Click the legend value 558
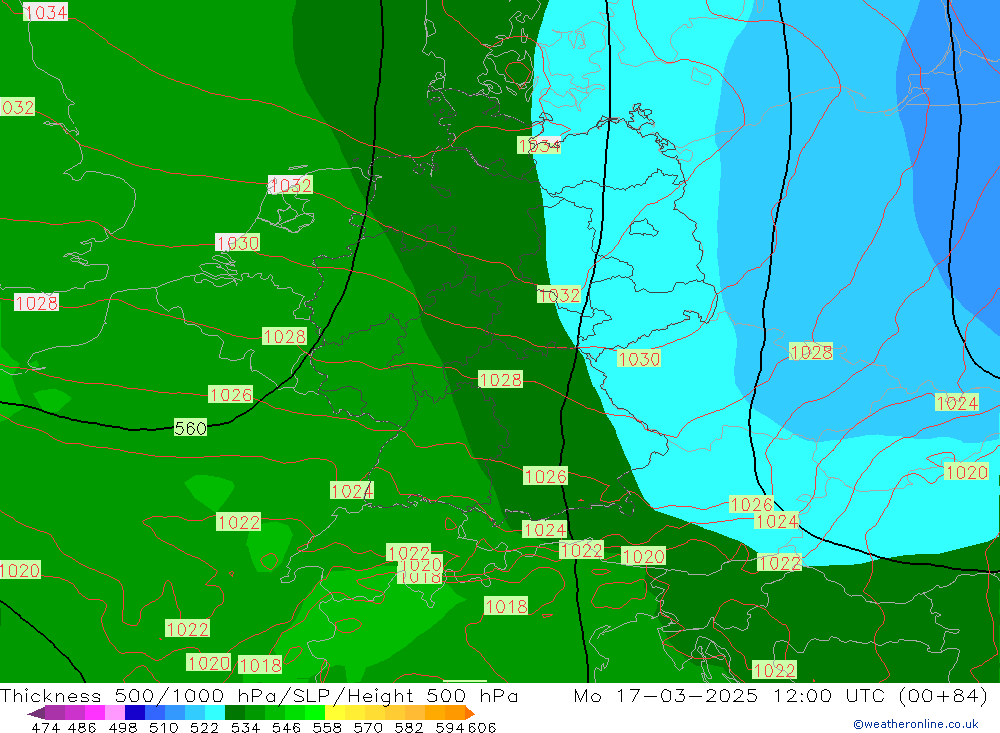The height and width of the screenshot is (733, 1000). [x=327, y=727]
